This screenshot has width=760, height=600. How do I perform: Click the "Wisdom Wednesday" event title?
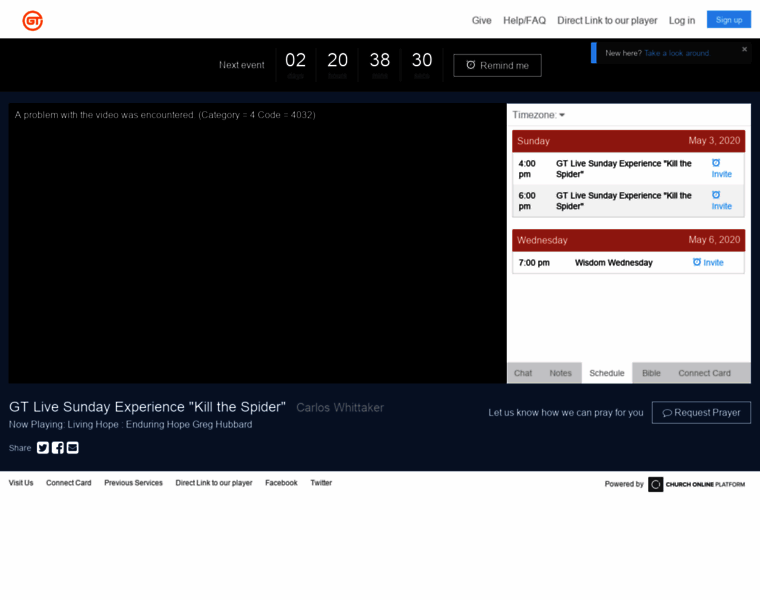(x=614, y=263)
